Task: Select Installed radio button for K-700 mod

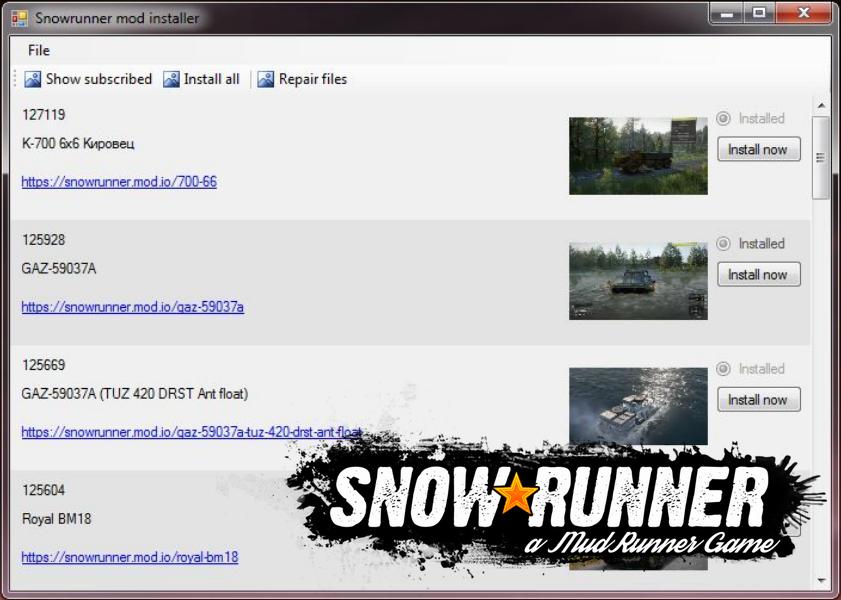Action: (724, 118)
